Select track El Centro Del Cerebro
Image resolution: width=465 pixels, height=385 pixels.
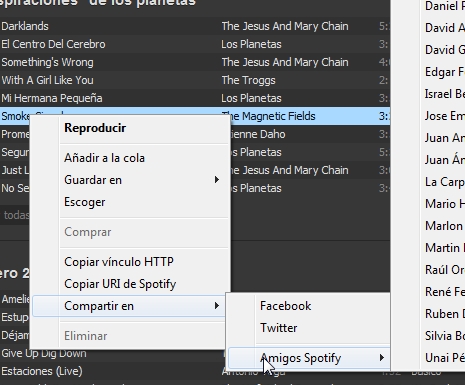(53, 44)
